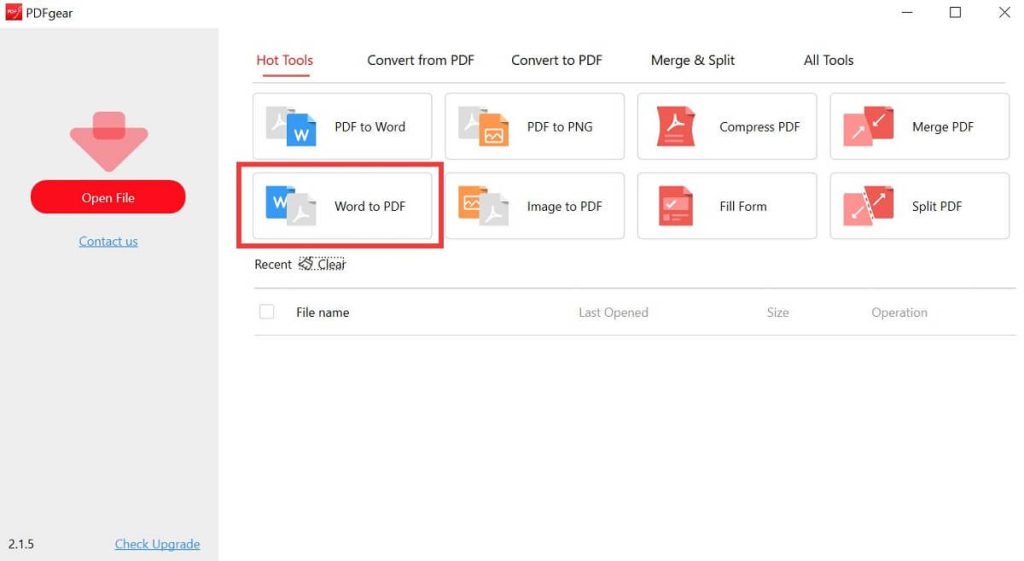Click the Size column header
This screenshot has width=1024, height=561.
point(778,312)
